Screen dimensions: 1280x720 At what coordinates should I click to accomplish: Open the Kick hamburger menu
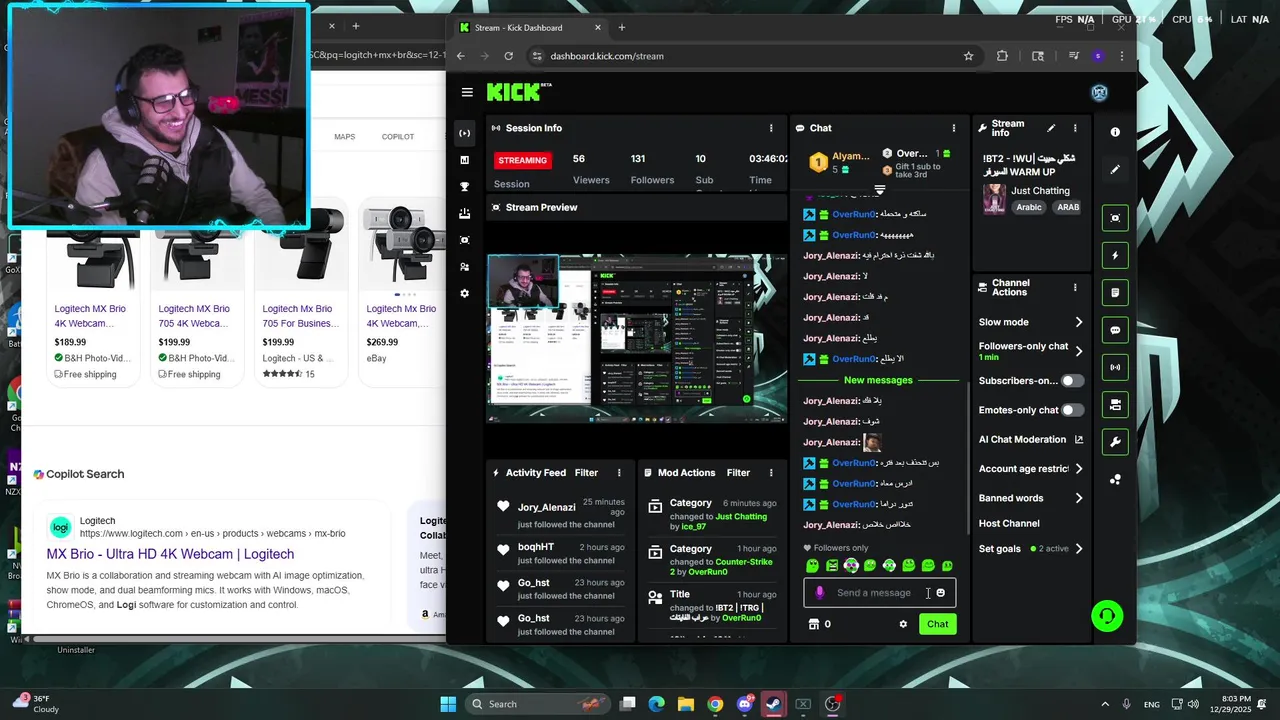click(x=467, y=92)
